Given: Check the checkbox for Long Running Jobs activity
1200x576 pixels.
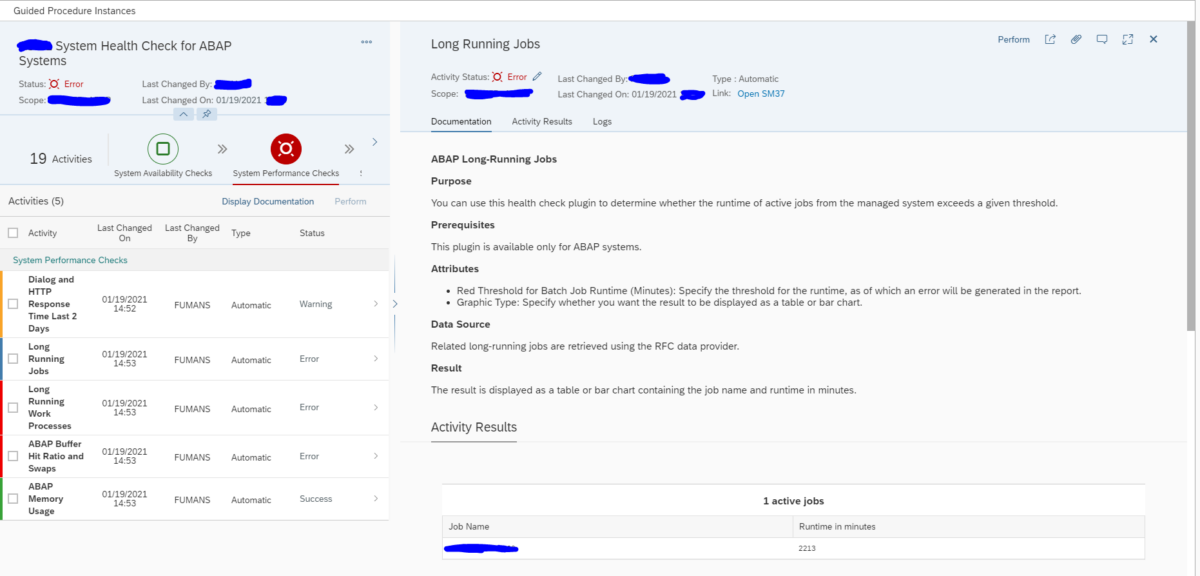Looking at the screenshot, I should [14, 360].
